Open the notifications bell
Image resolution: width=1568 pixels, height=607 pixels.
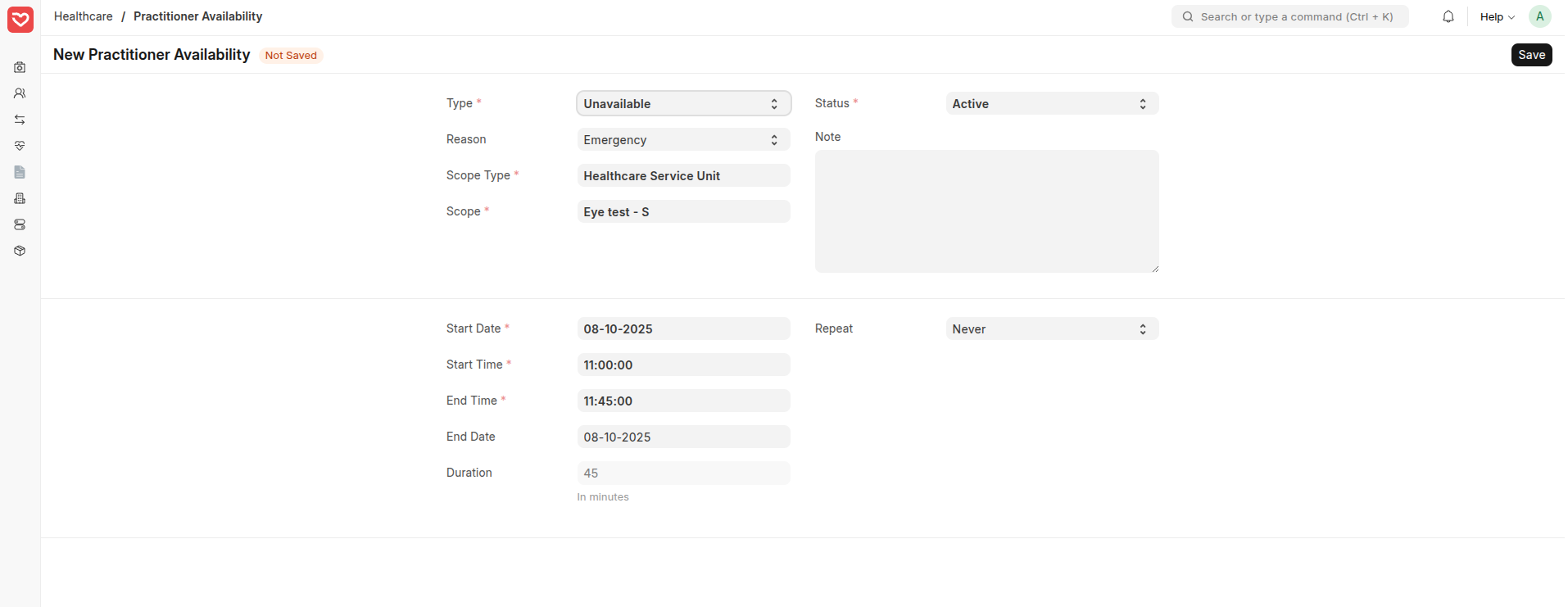click(x=1448, y=16)
